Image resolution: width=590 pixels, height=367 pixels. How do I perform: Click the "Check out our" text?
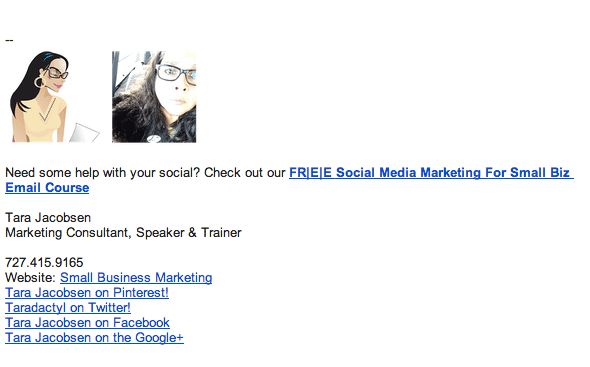[245, 173]
